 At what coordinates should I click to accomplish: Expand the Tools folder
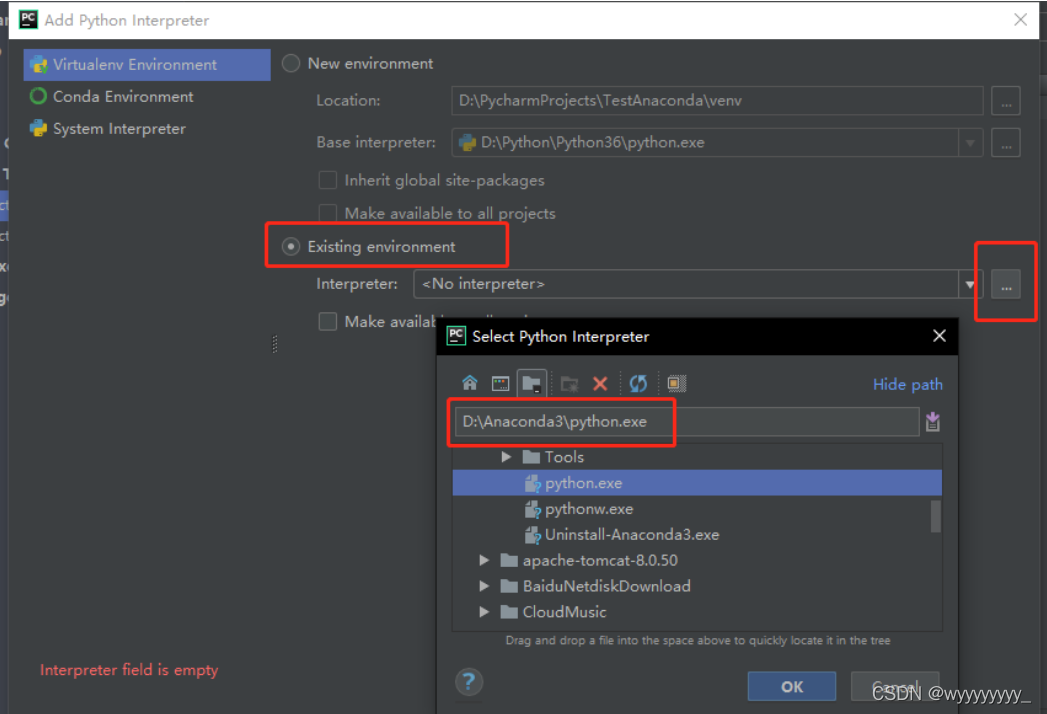(506, 457)
